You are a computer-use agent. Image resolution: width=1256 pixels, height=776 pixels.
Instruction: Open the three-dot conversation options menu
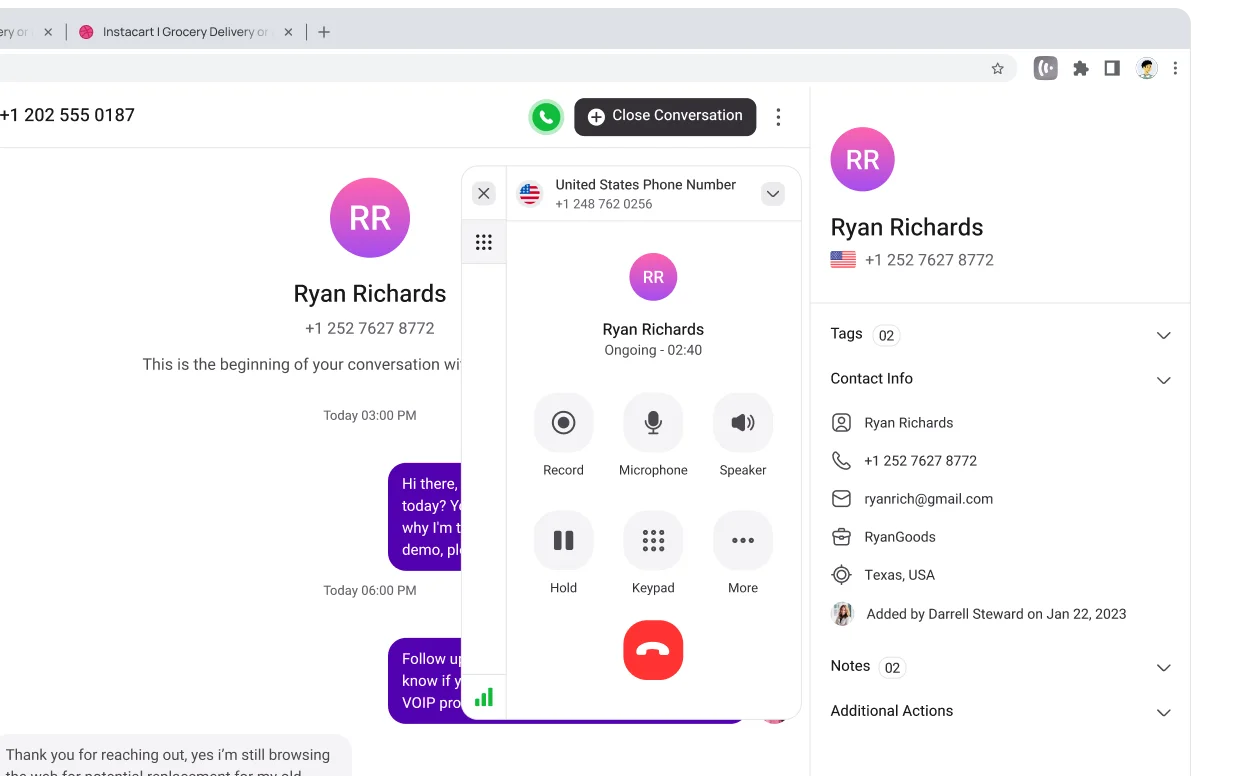point(778,117)
